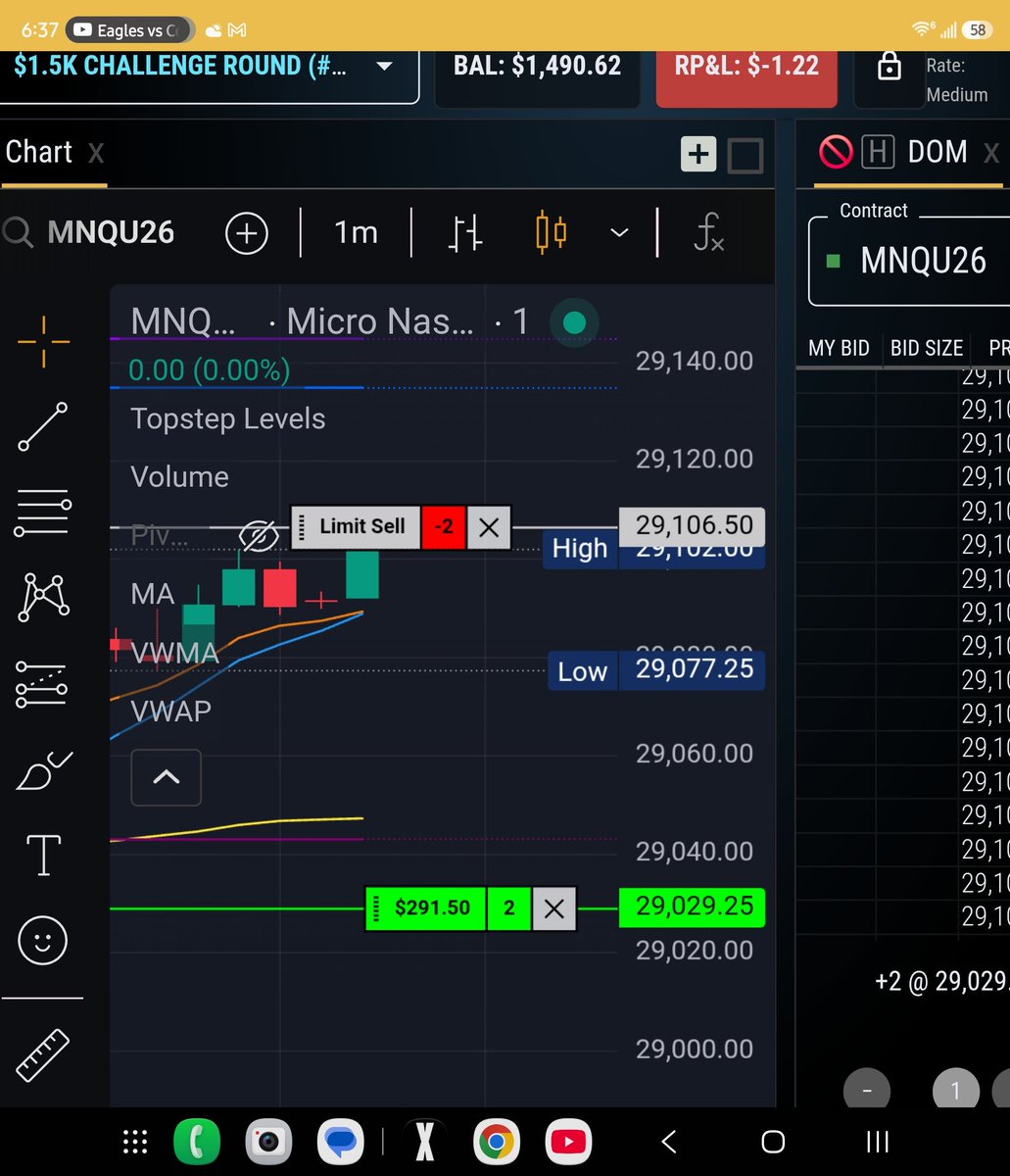The image size is (1010, 1176).
Task: Open the DOM Contract MNQU26 selector
Action: 909,261
